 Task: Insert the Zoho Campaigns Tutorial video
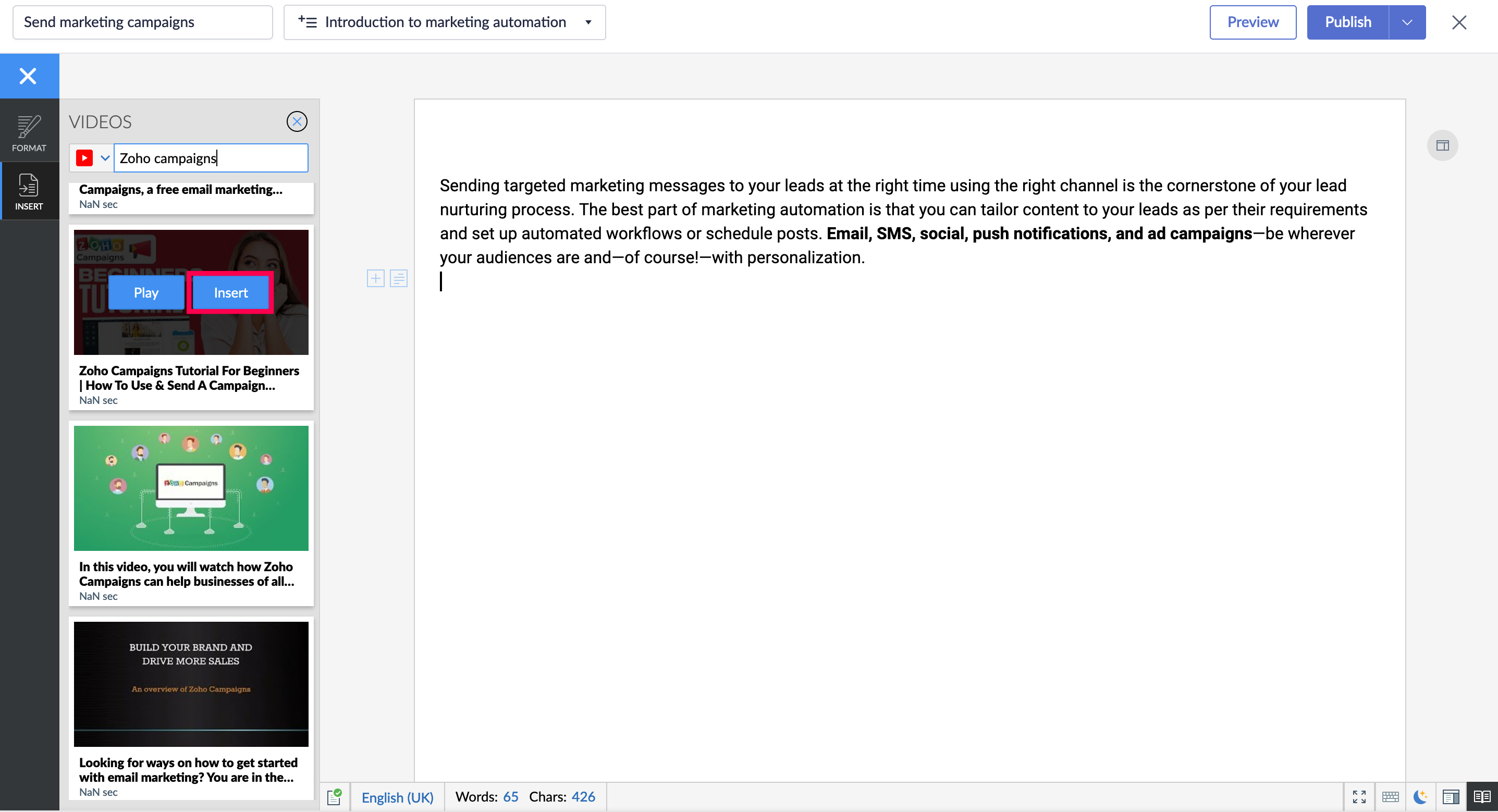230,292
